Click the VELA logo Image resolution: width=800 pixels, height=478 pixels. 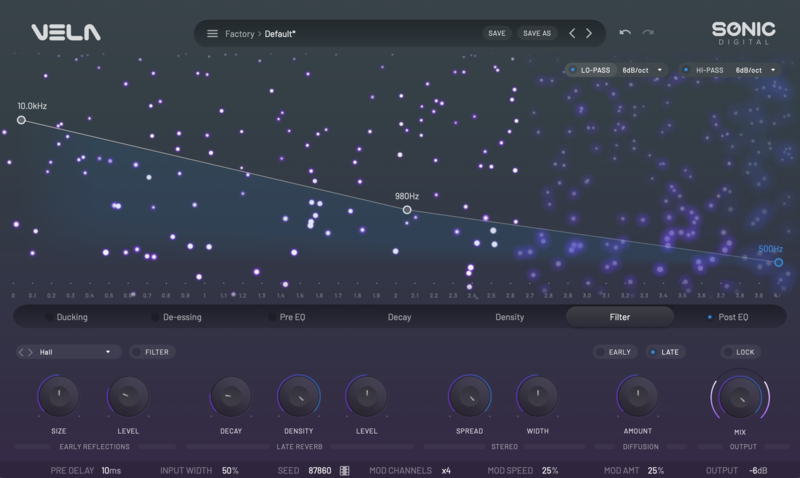(66, 33)
